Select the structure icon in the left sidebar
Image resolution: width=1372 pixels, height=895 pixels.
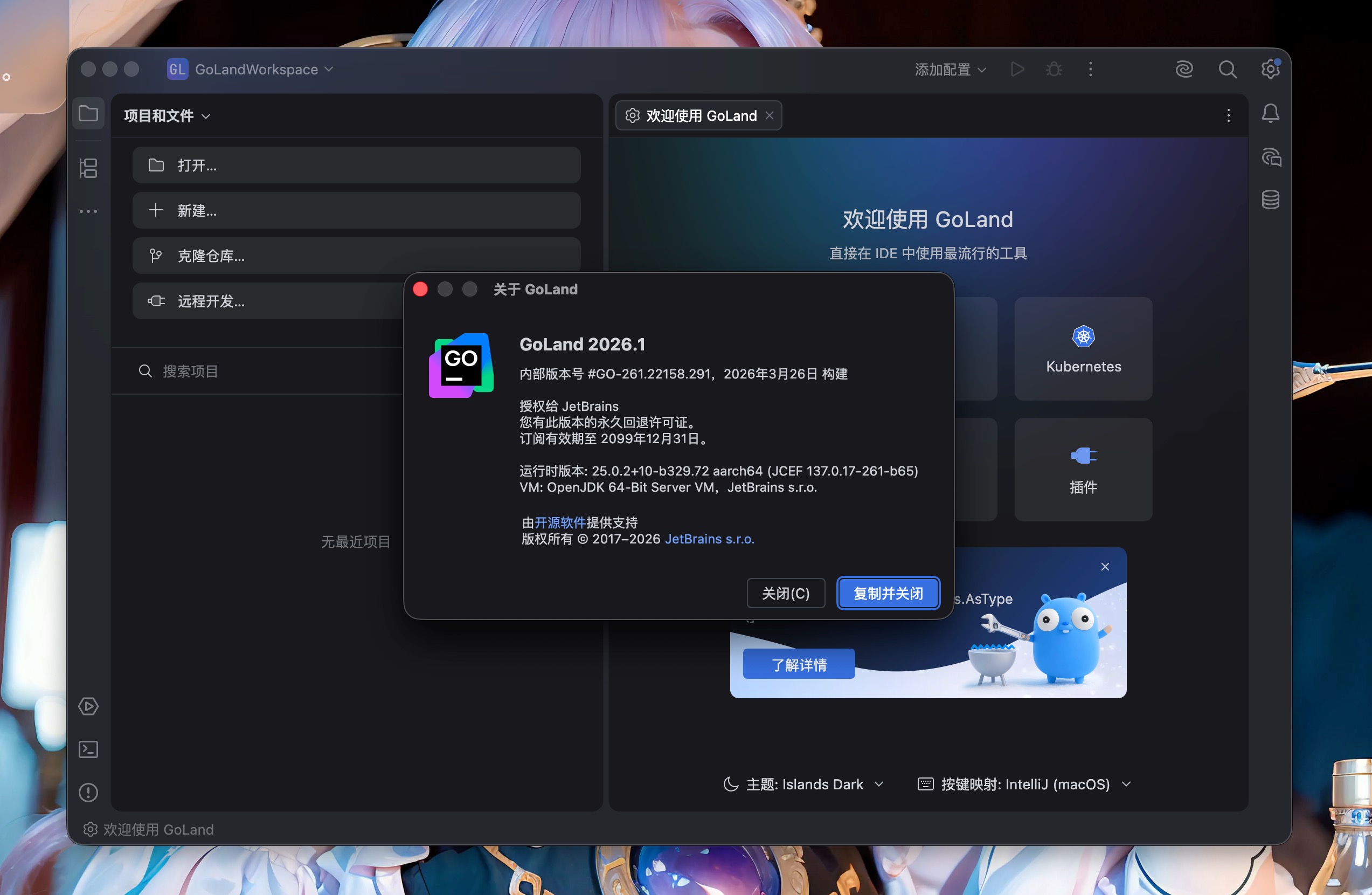pyautogui.click(x=88, y=168)
